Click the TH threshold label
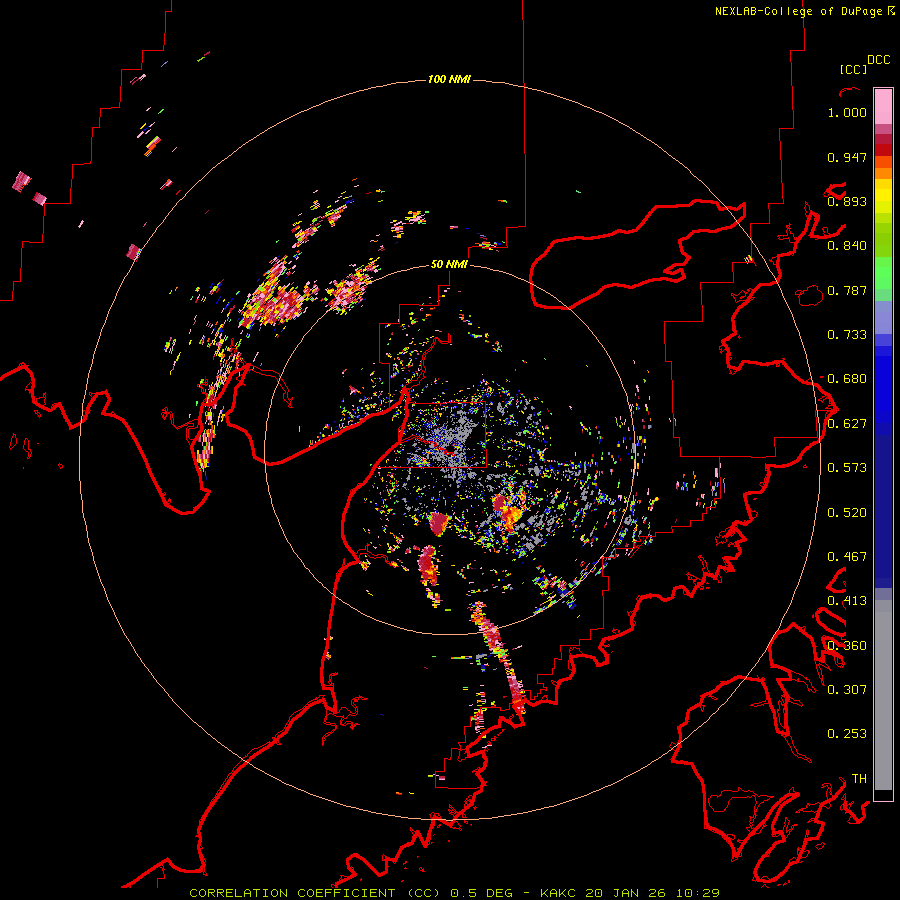Image resolution: width=900 pixels, height=900 pixels. (x=859, y=779)
